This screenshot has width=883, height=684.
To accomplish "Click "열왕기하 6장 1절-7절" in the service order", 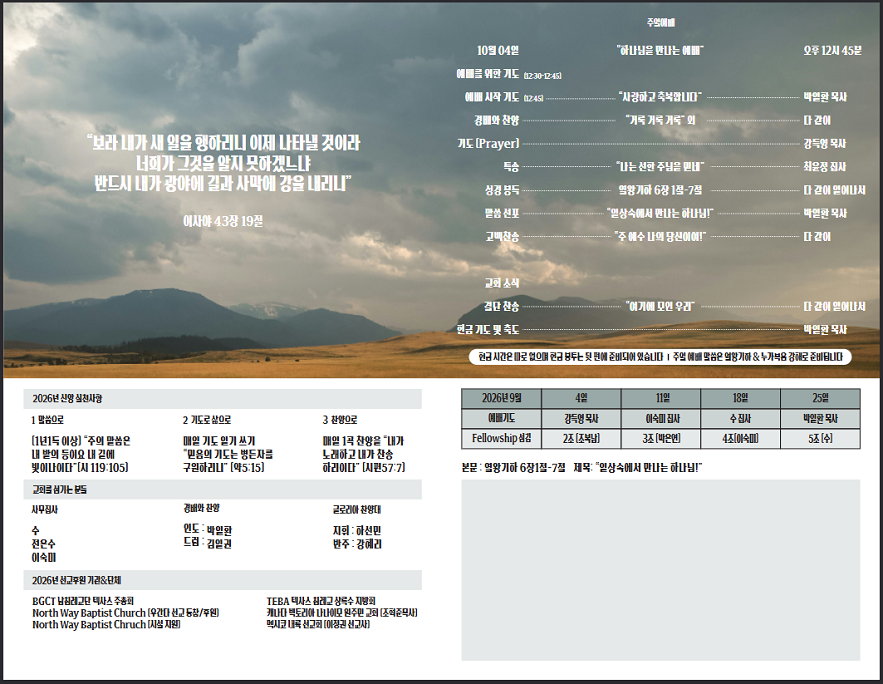I will tap(660, 190).
